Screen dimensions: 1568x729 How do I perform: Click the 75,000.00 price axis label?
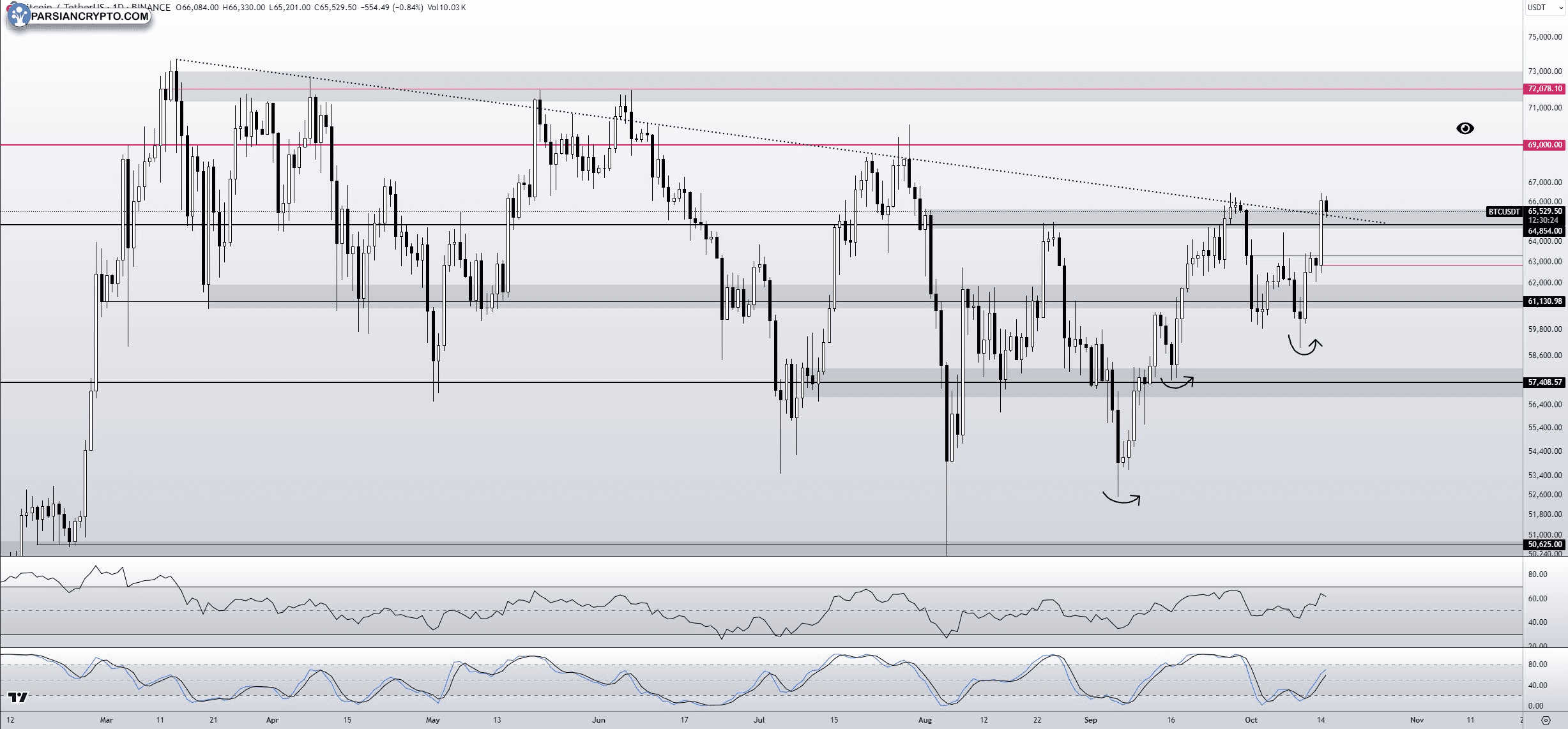[1545, 37]
